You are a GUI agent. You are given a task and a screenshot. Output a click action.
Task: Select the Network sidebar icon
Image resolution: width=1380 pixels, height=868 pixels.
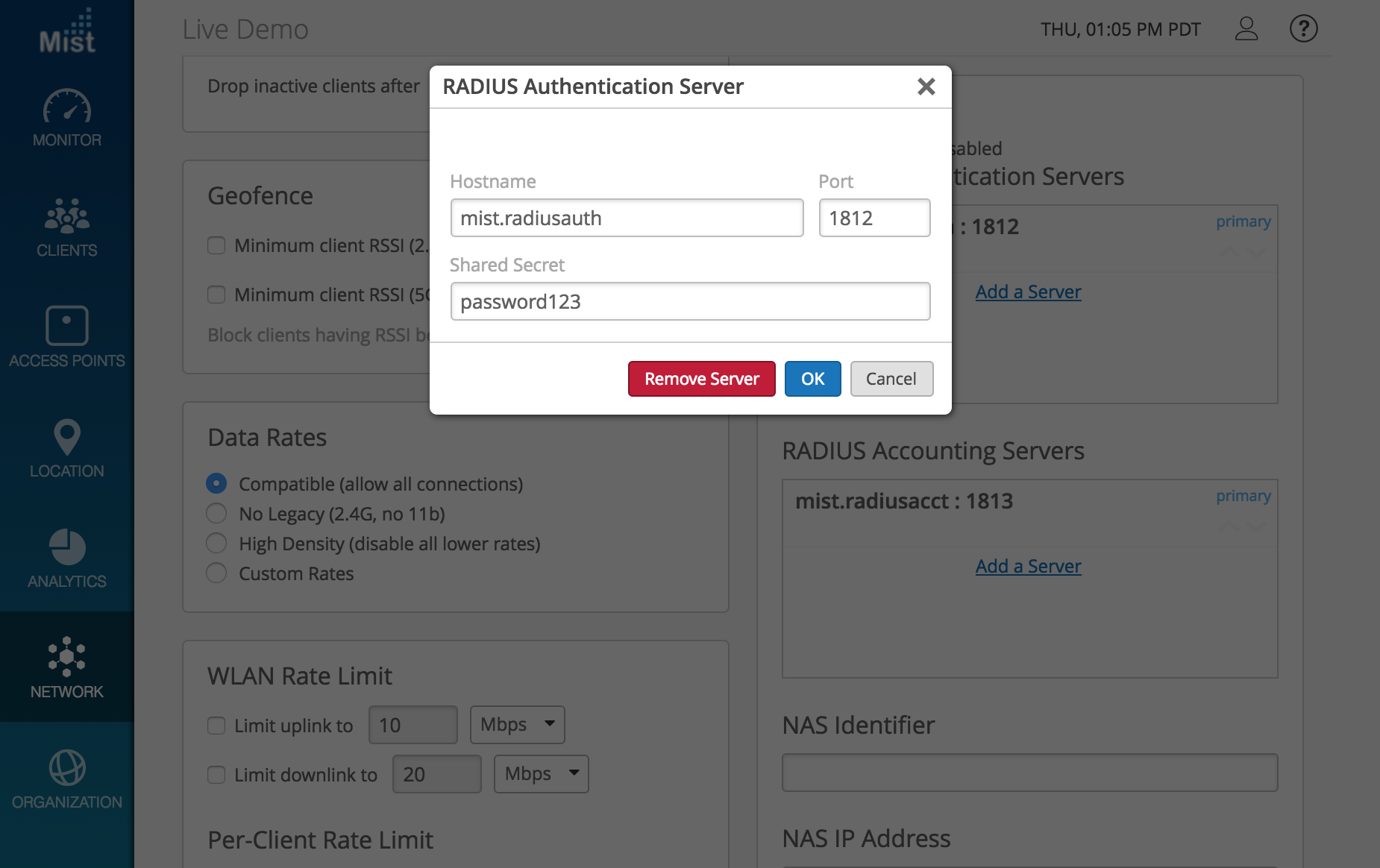[67, 657]
